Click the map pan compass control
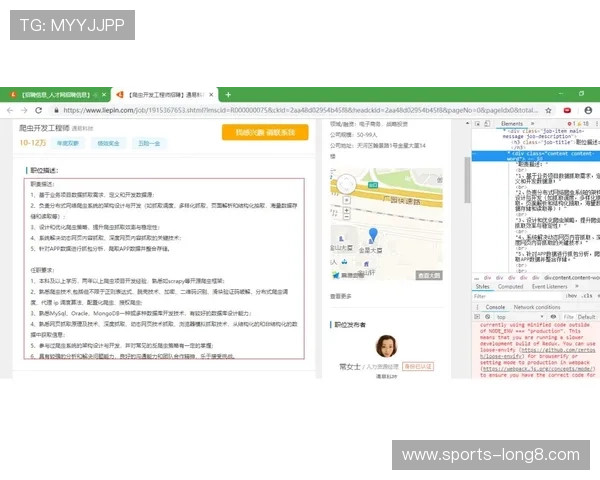The width and height of the screenshot is (600, 480). (346, 185)
